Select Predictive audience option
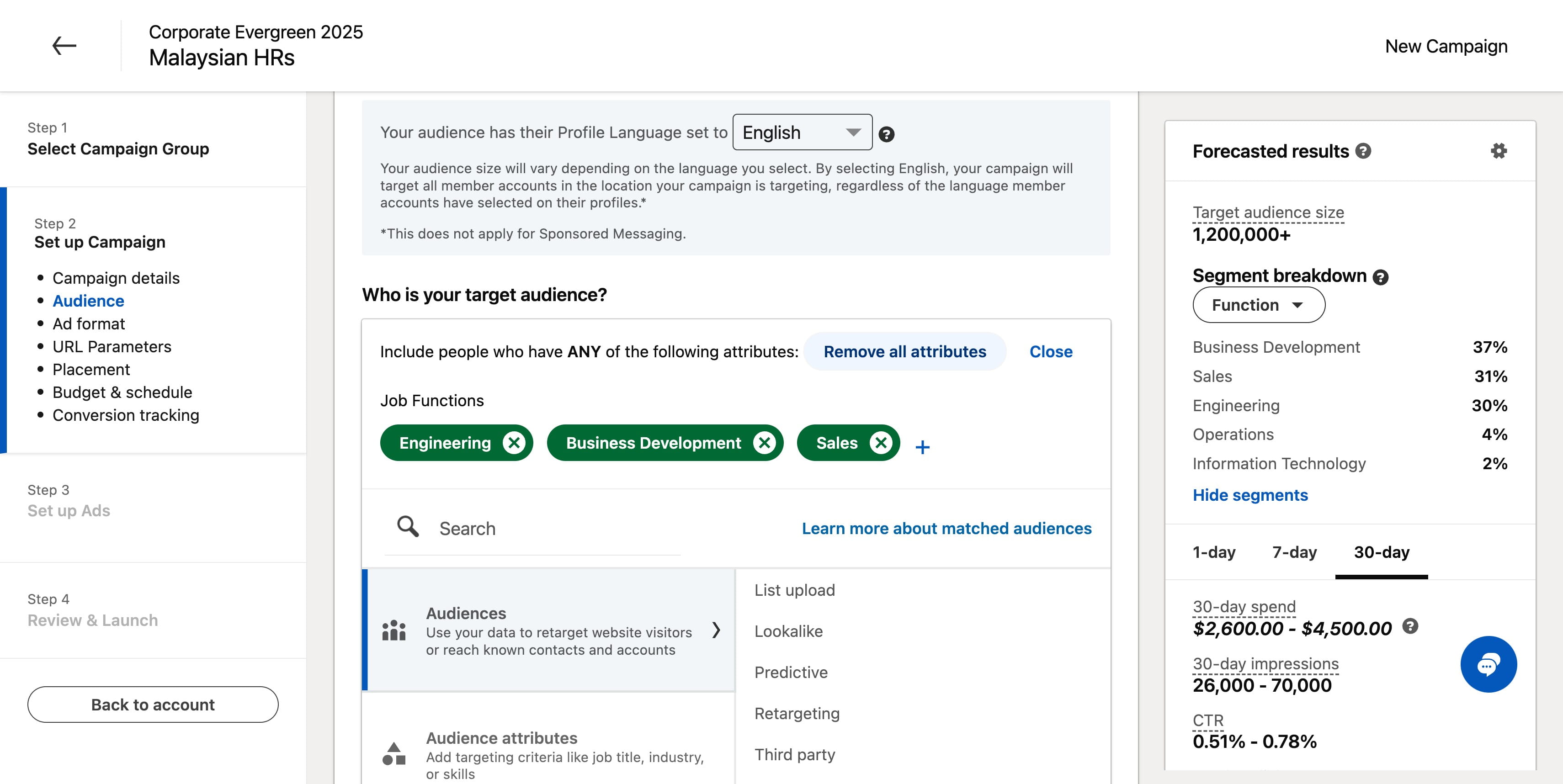Viewport: 1563px width, 784px height. pos(791,673)
